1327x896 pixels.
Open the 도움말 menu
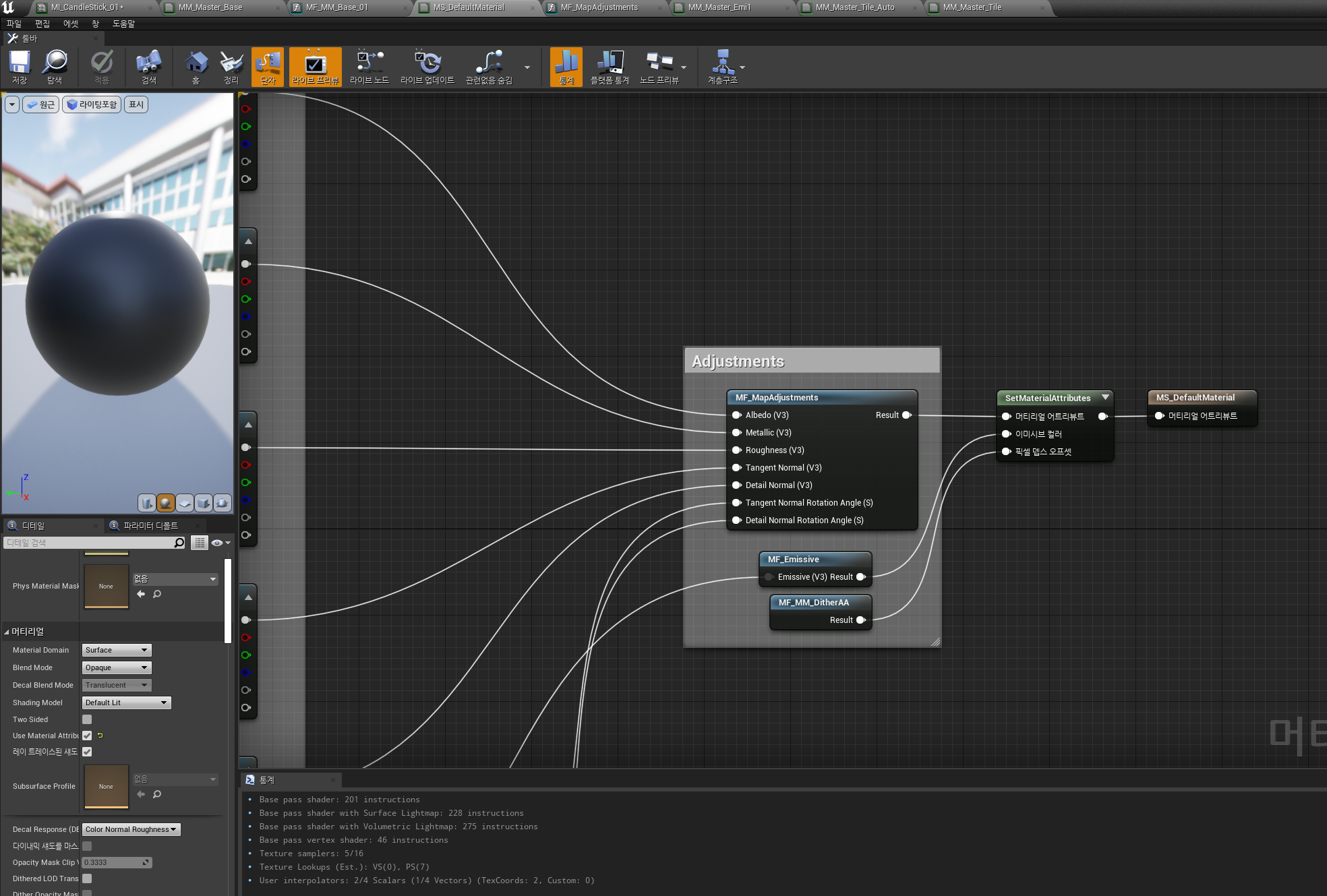click(123, 24)
